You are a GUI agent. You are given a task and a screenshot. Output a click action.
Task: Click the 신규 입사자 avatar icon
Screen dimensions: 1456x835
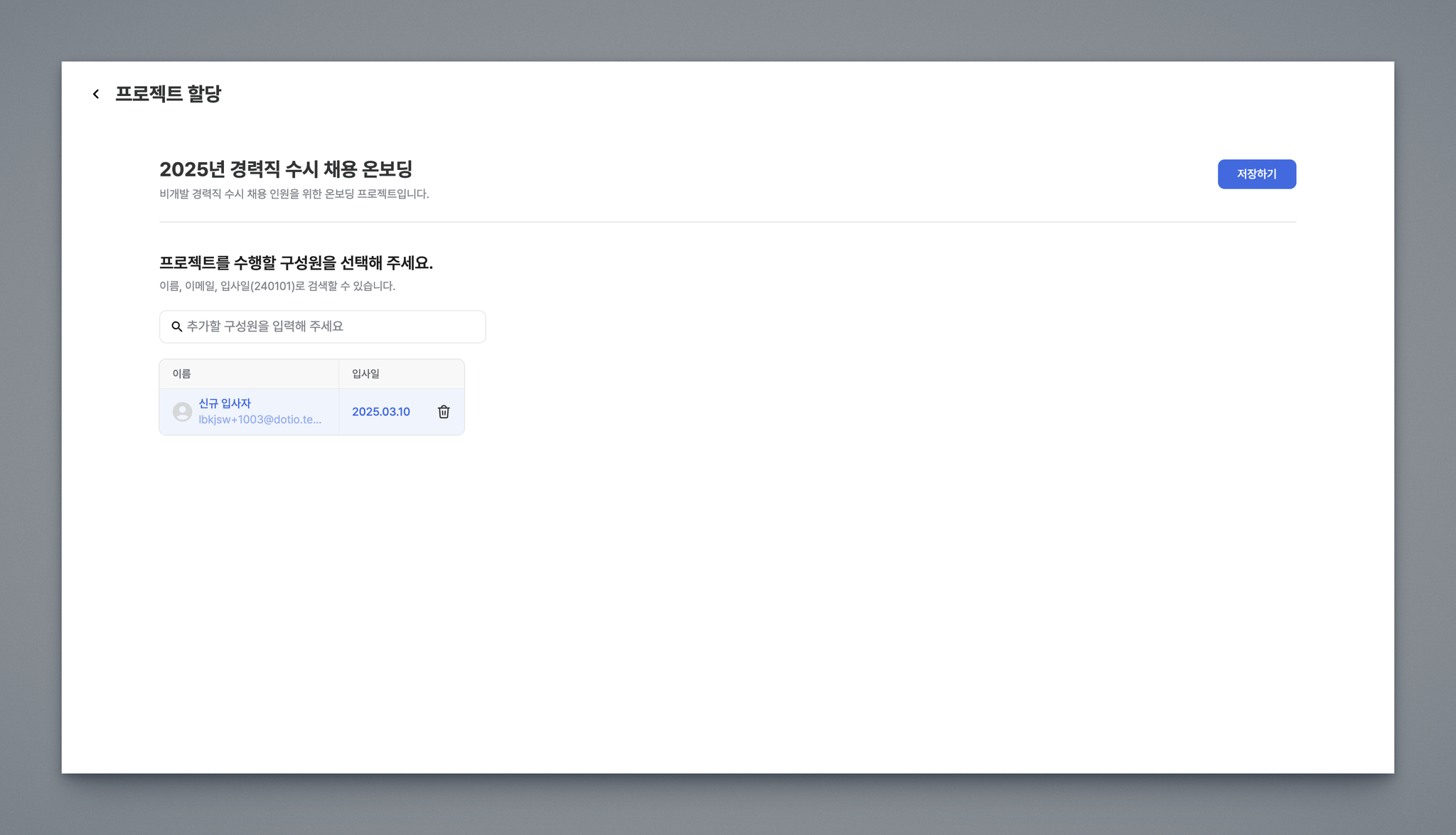tap(183, 412)
